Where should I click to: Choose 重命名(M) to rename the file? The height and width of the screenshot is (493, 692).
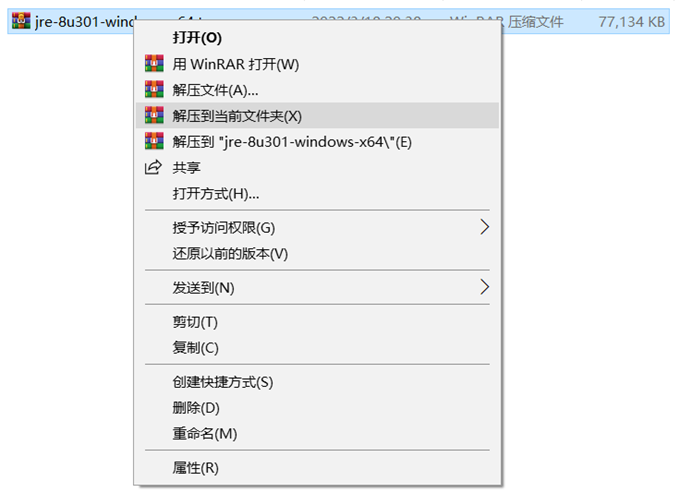pyautogui.click(x=205, y=434)
